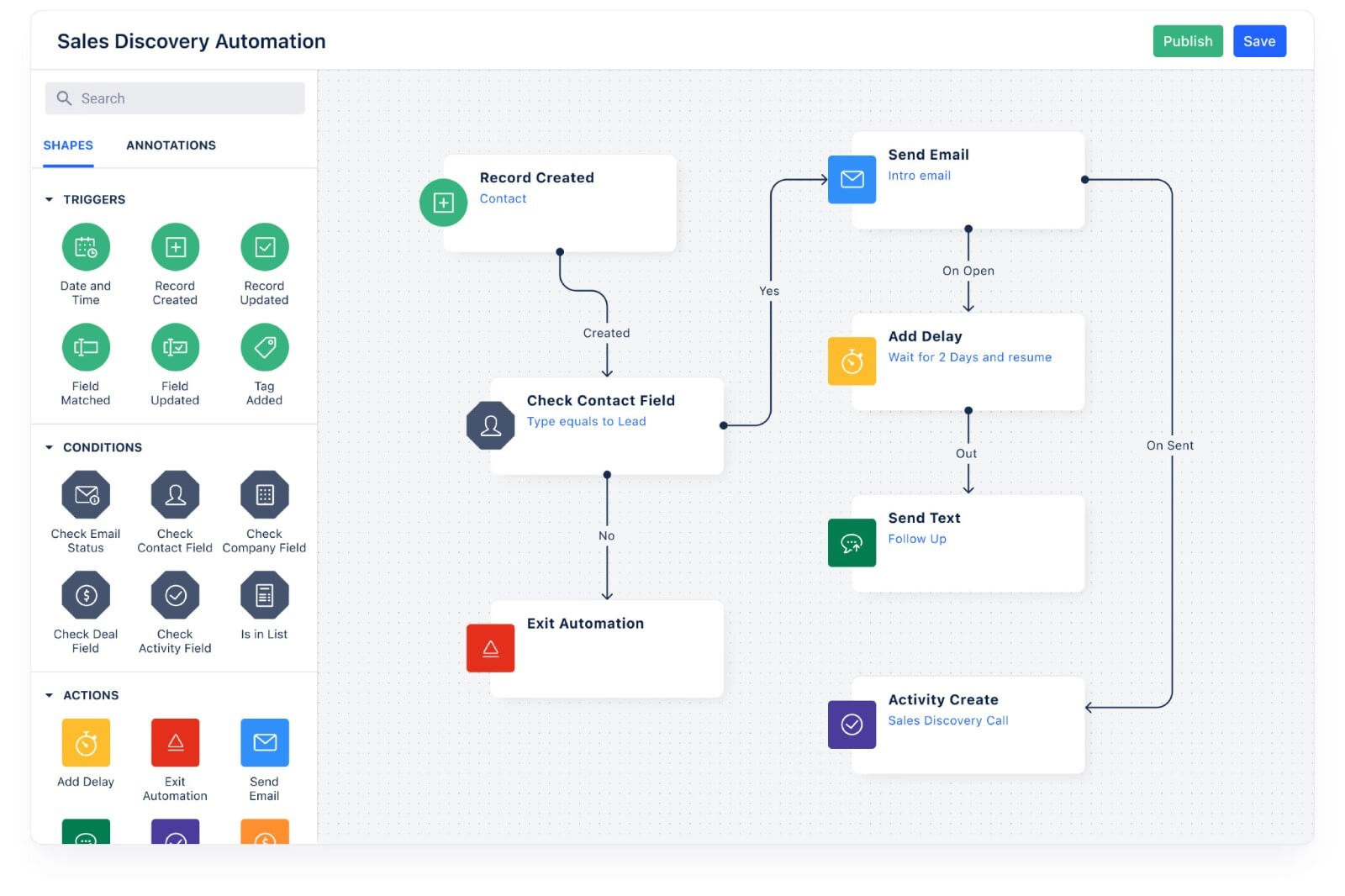Select the Exit Automation node title
Screen dimensions: 1345x896
[x=585, y=623]
